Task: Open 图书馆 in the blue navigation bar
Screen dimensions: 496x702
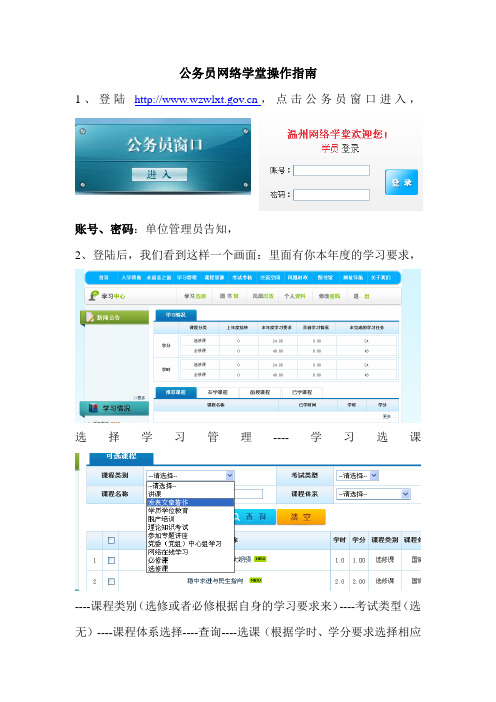Action: [x=325, y=278]
